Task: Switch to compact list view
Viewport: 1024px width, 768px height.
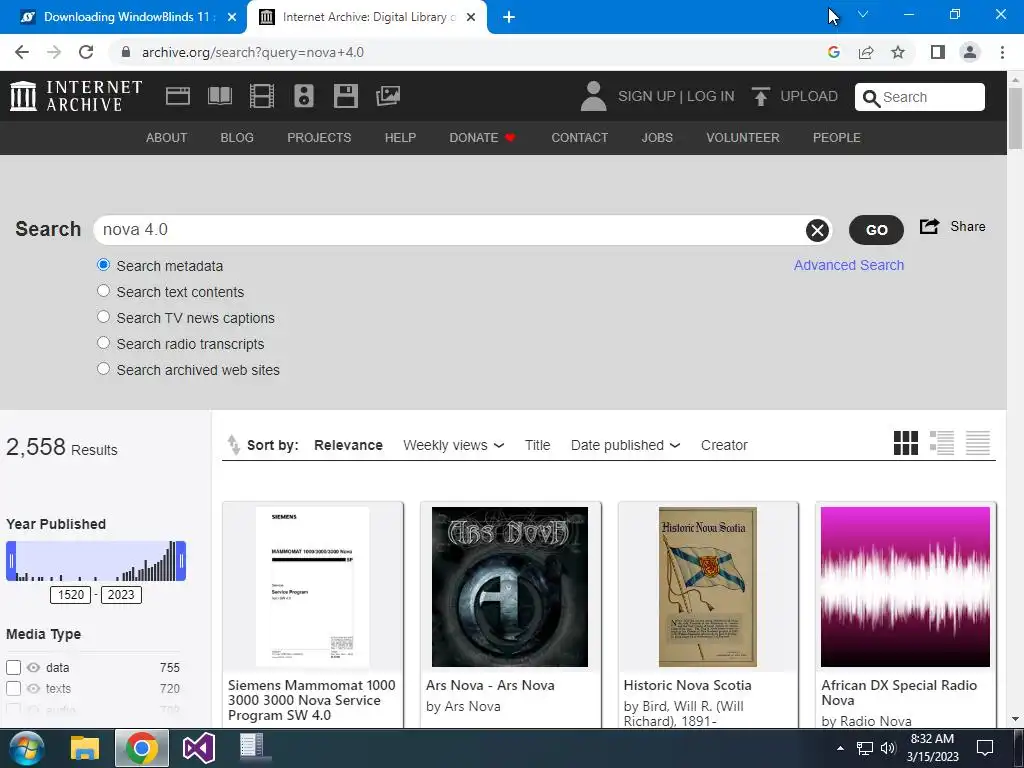Action: (978, 443)
